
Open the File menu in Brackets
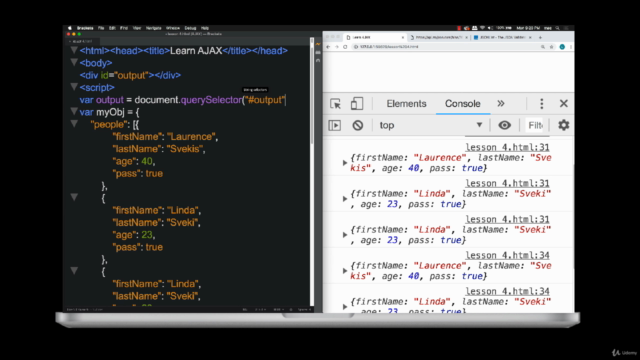tap(101, 28)
